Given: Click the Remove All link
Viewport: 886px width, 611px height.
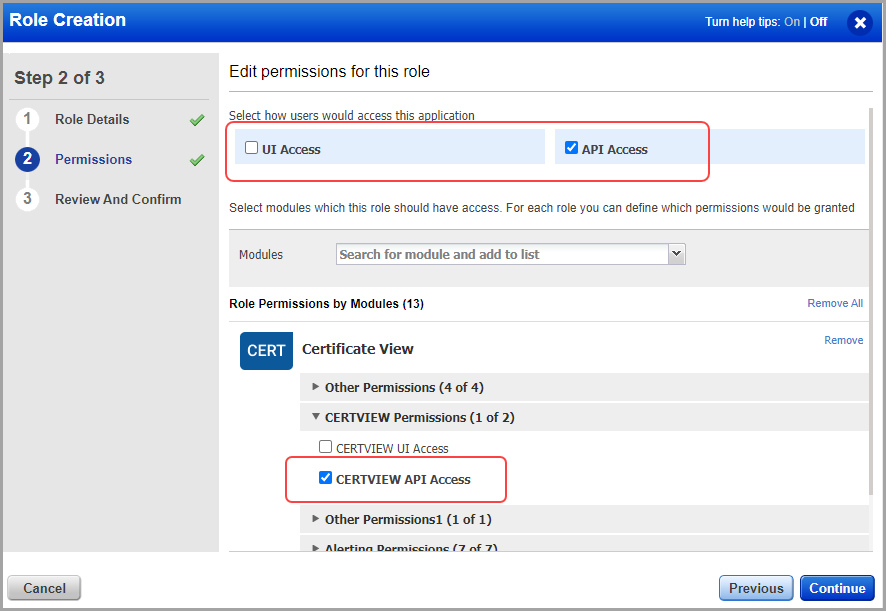Looking at the screenshot, I should click(x=835, y=303).
